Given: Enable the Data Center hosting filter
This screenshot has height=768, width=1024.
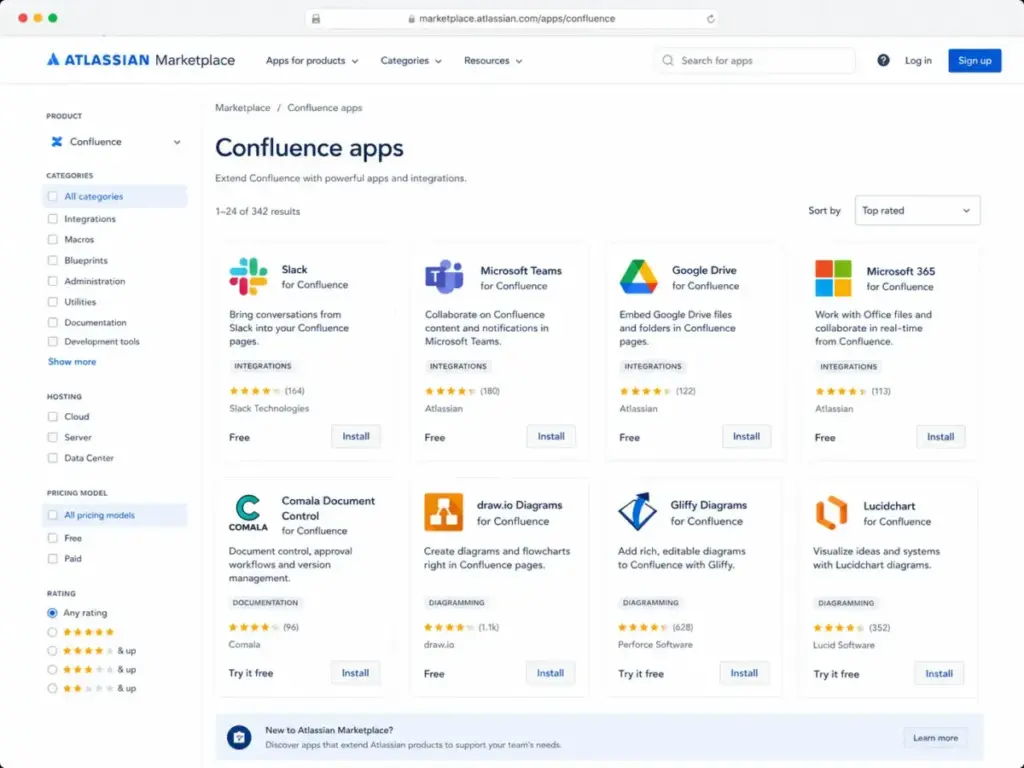Looking at the screenshot, I should 53,458.
